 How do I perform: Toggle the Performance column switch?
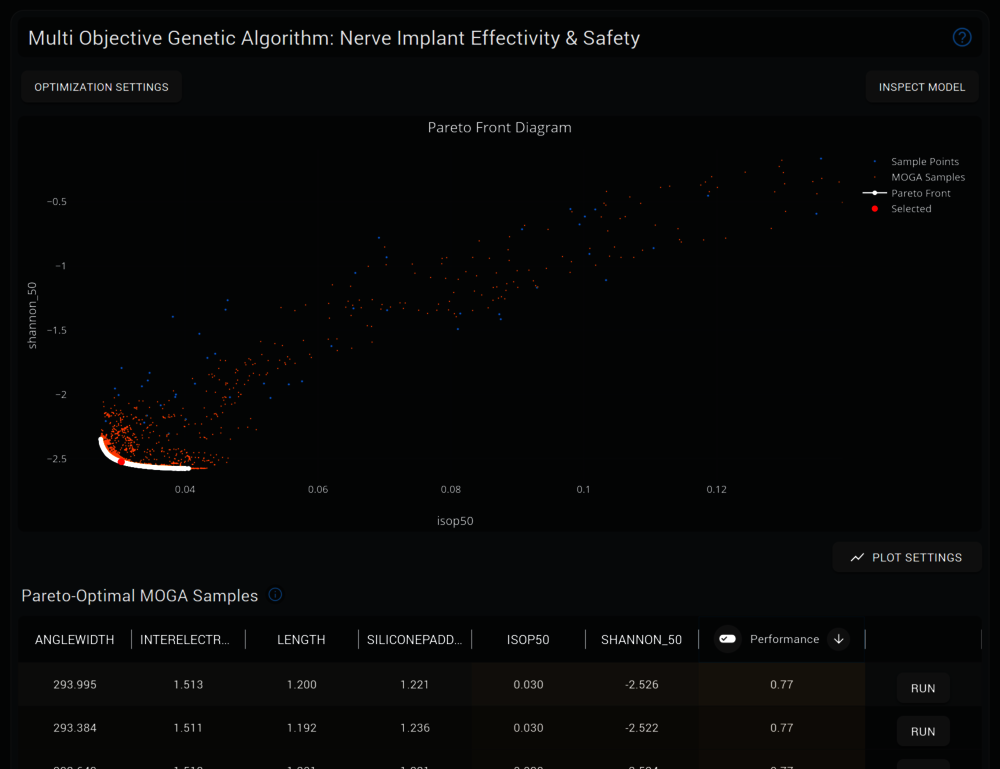click(x=728, y=639)
